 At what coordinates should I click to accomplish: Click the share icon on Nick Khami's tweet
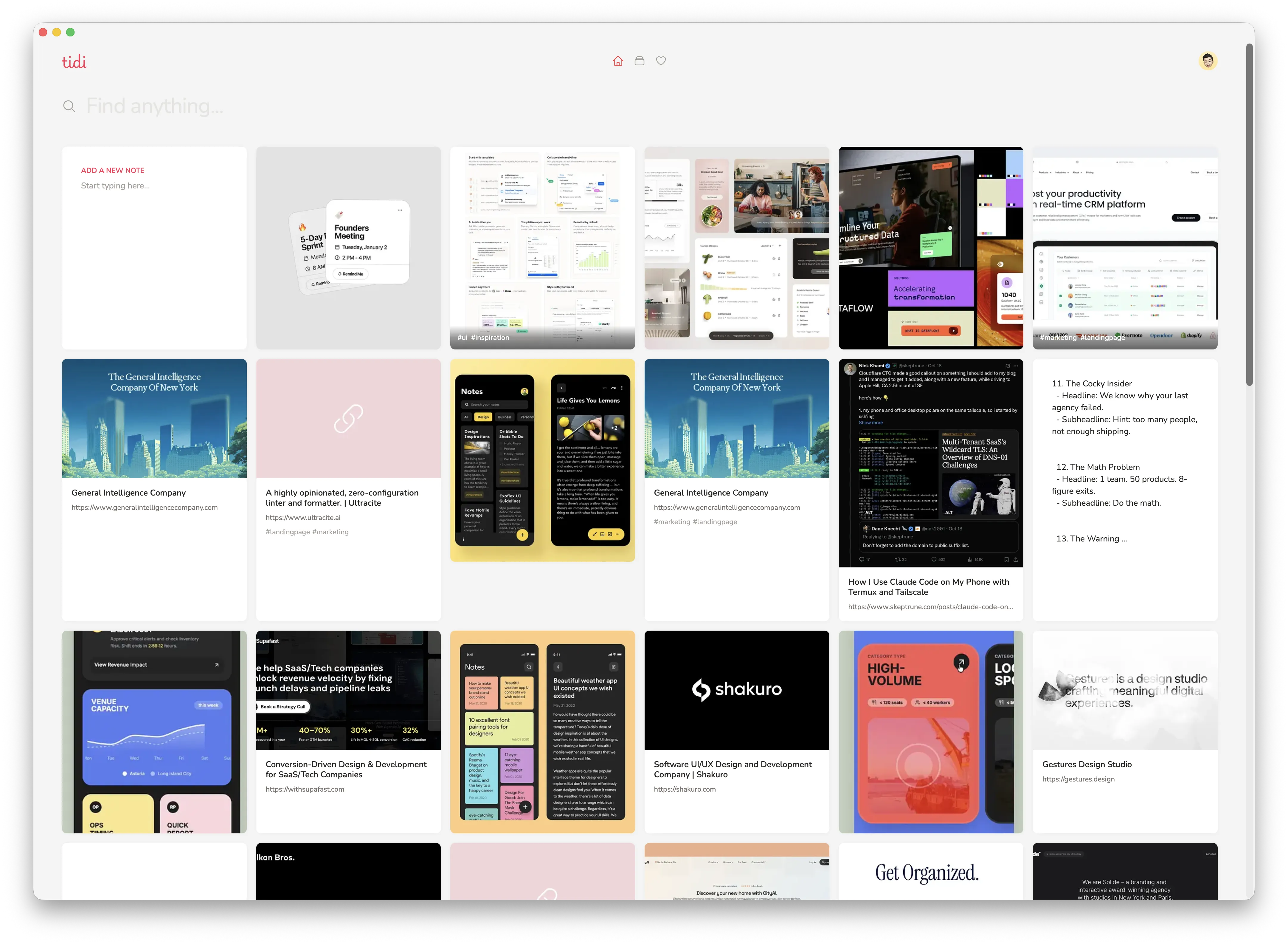[1016, 560]
